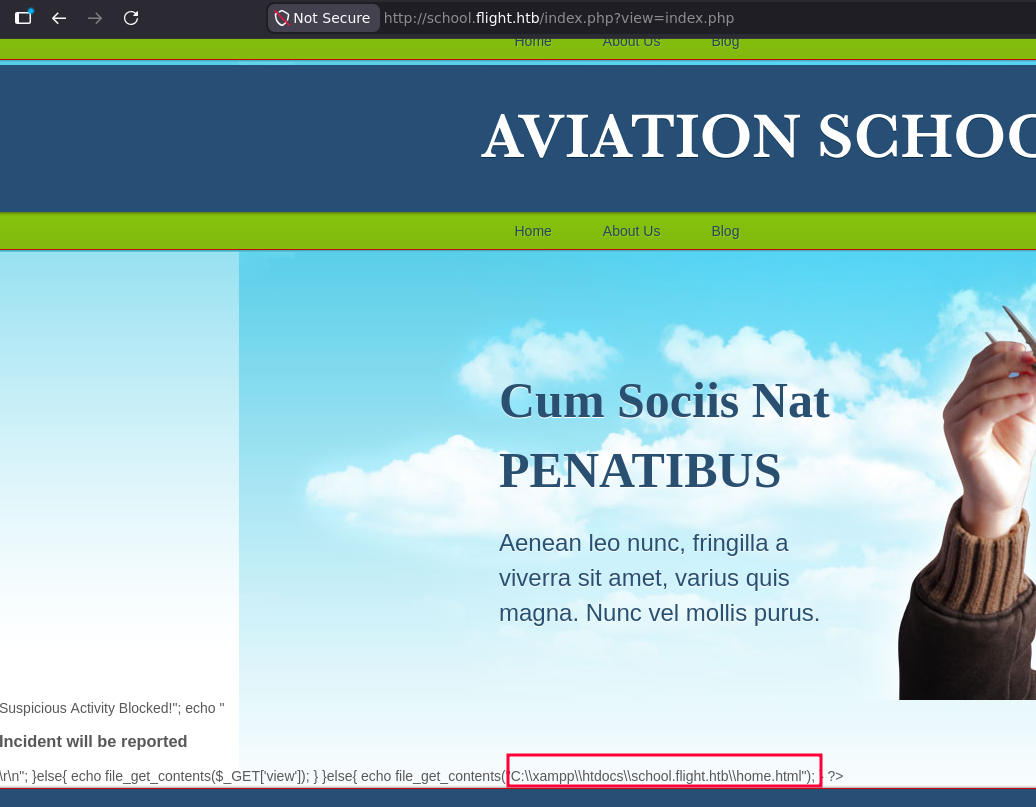Open About Us in the lower green navigation bar
The width and height of the screenshot is (1036, 807).
tap(631, 231)
